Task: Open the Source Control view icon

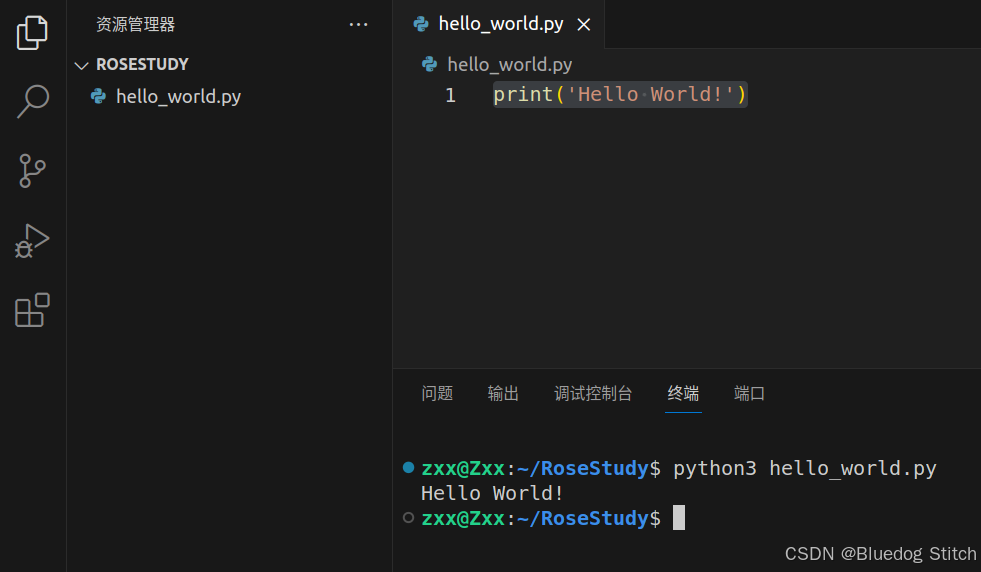Action: pos(32,171)
